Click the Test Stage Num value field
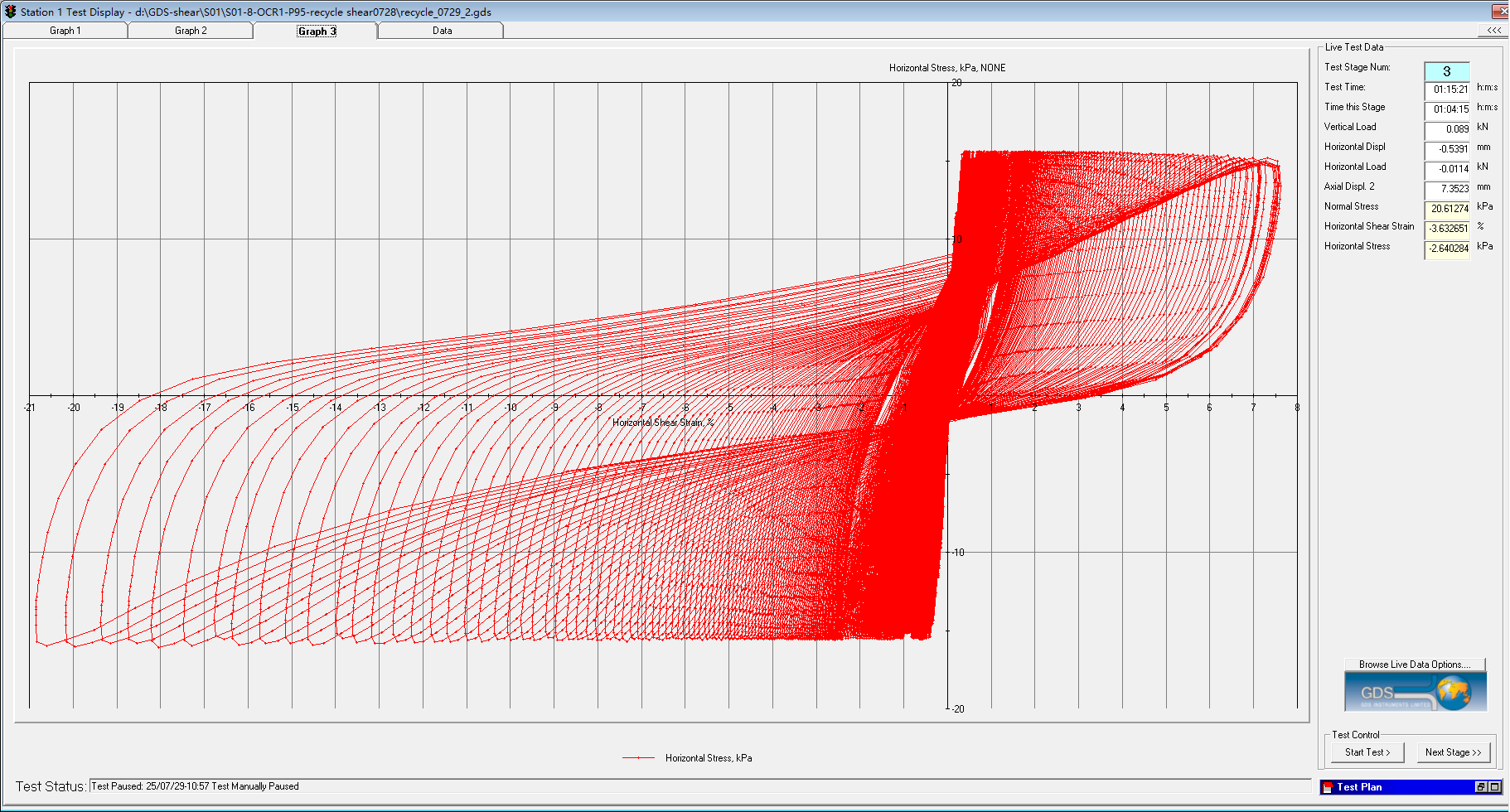Viewport: 1510px width, 812px height. point(1446,71)
